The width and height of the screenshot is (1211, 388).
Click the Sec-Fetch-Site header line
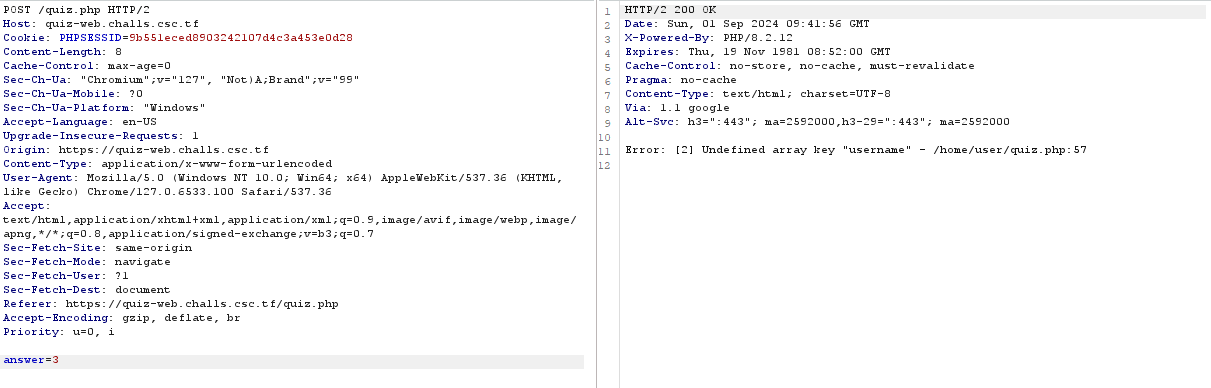97,247
